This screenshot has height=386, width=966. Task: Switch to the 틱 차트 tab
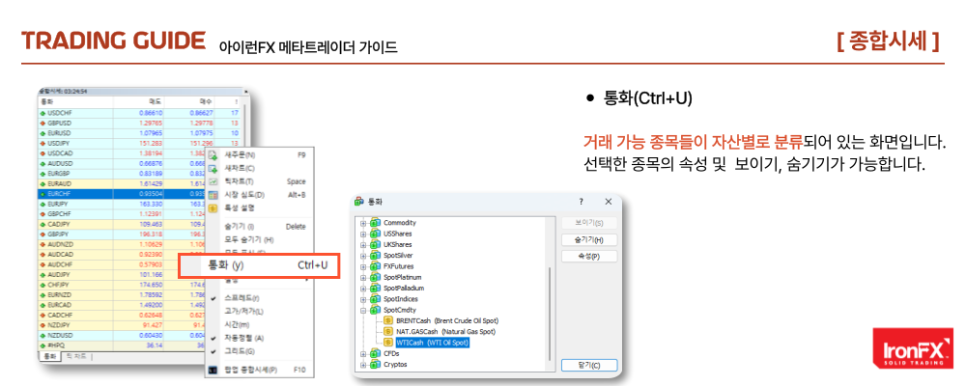click(x=76, y=356)
